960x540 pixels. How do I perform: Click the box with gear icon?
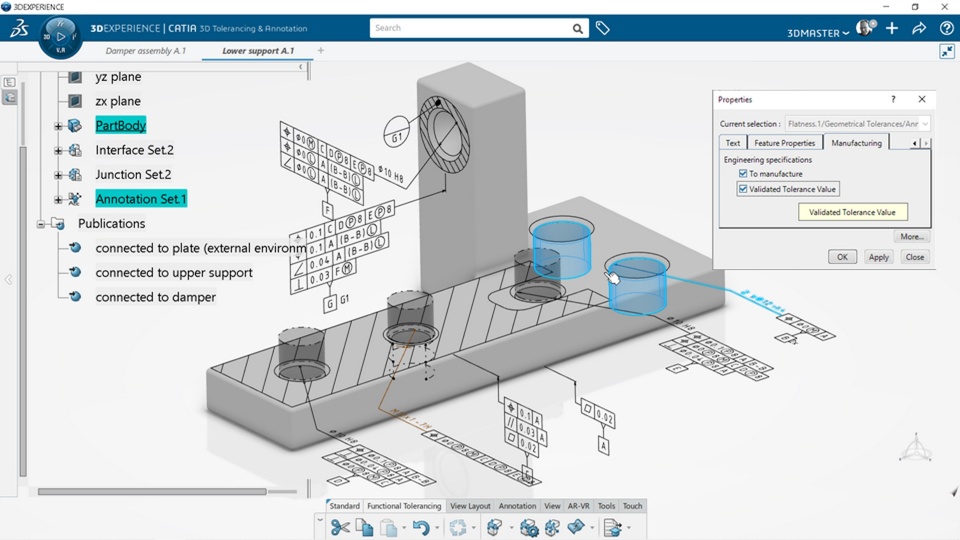point(529,527)
